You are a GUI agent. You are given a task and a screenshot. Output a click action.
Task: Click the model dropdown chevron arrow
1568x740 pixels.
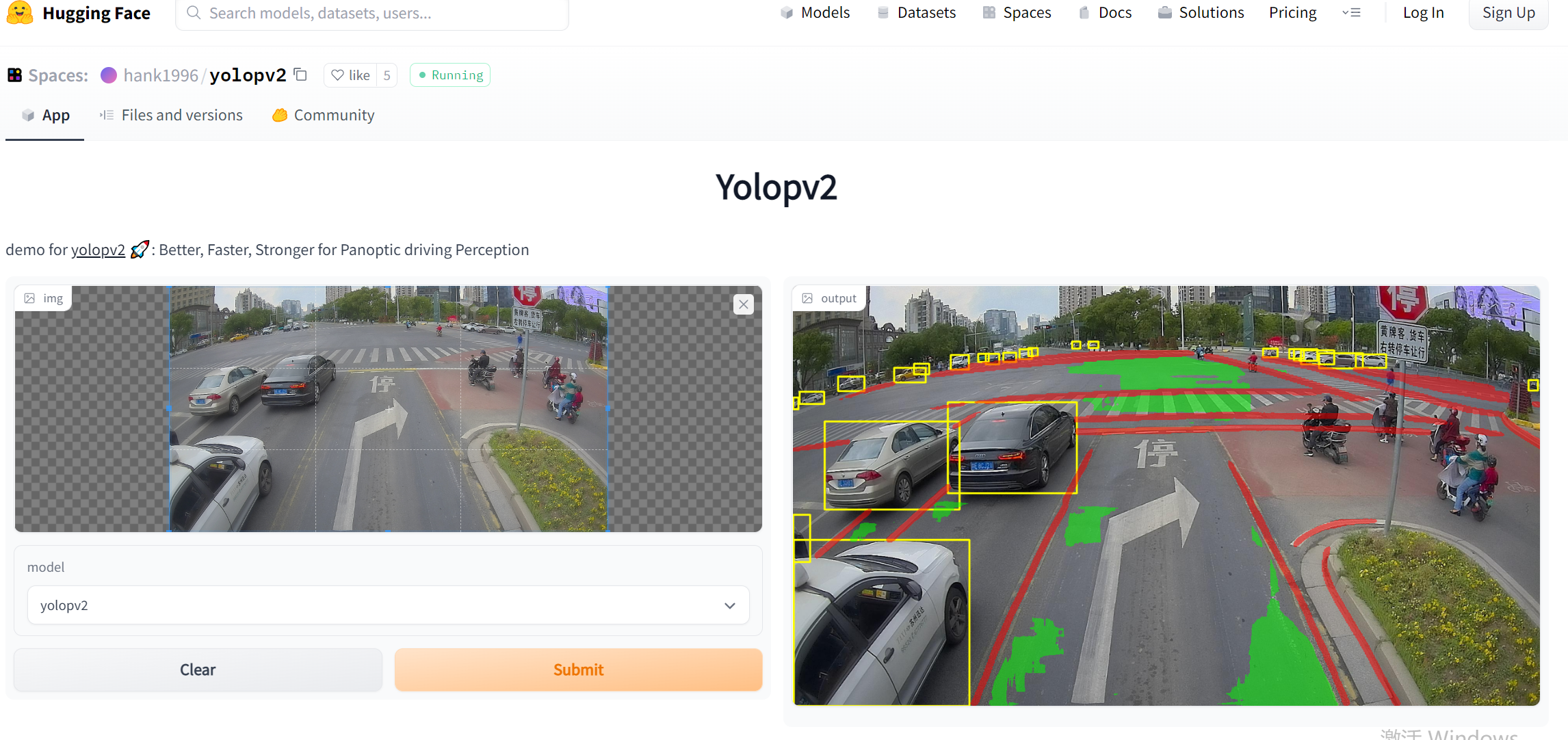pyautogui.click(x=729, y=606)
